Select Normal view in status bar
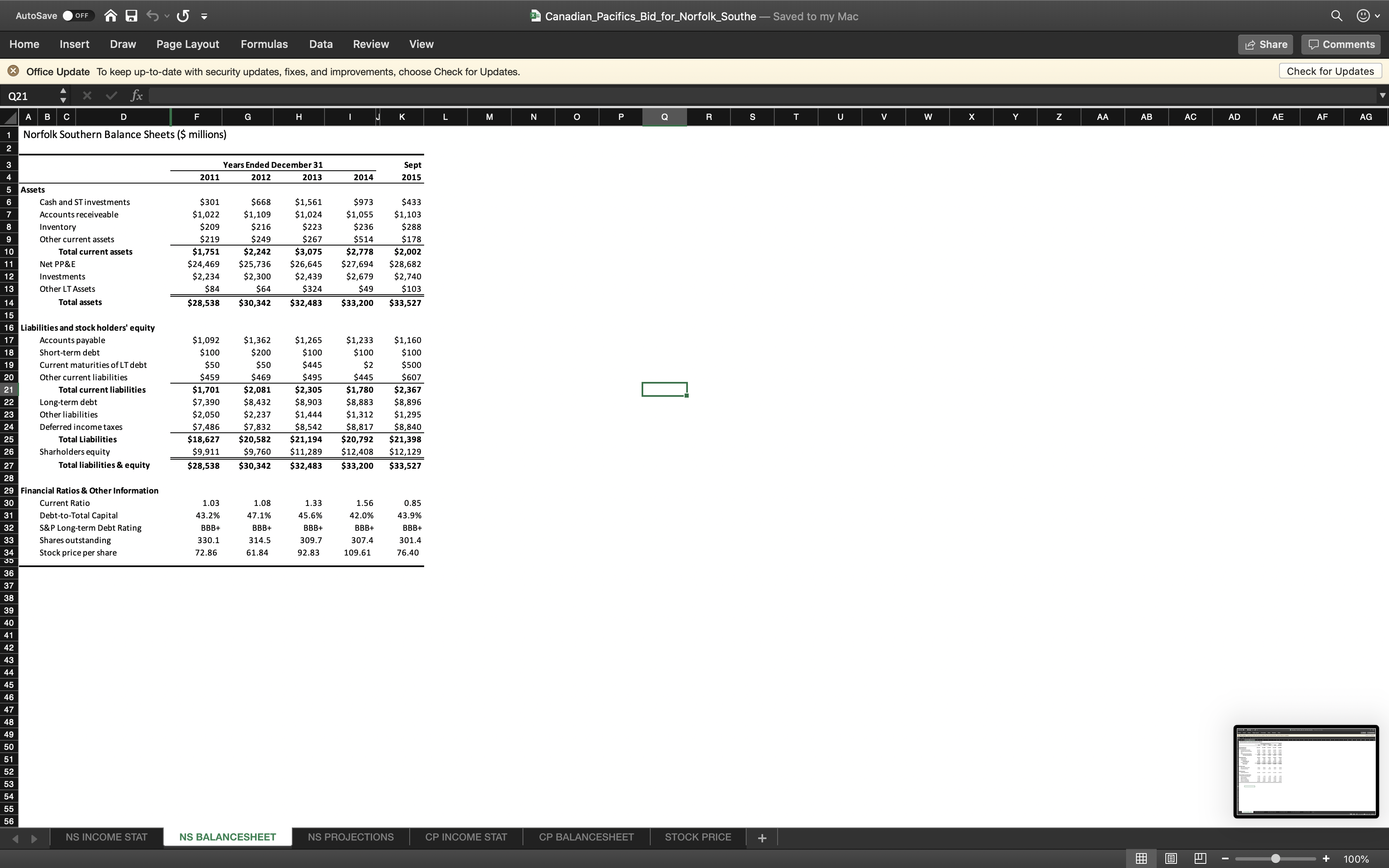Image resolution: width=1389 pixels, height=868 pixels. [1142, 858]
